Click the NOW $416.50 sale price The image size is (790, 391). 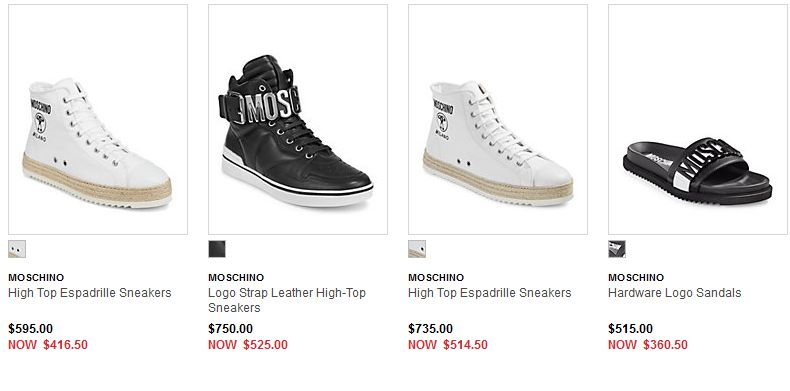coord(48,345)
